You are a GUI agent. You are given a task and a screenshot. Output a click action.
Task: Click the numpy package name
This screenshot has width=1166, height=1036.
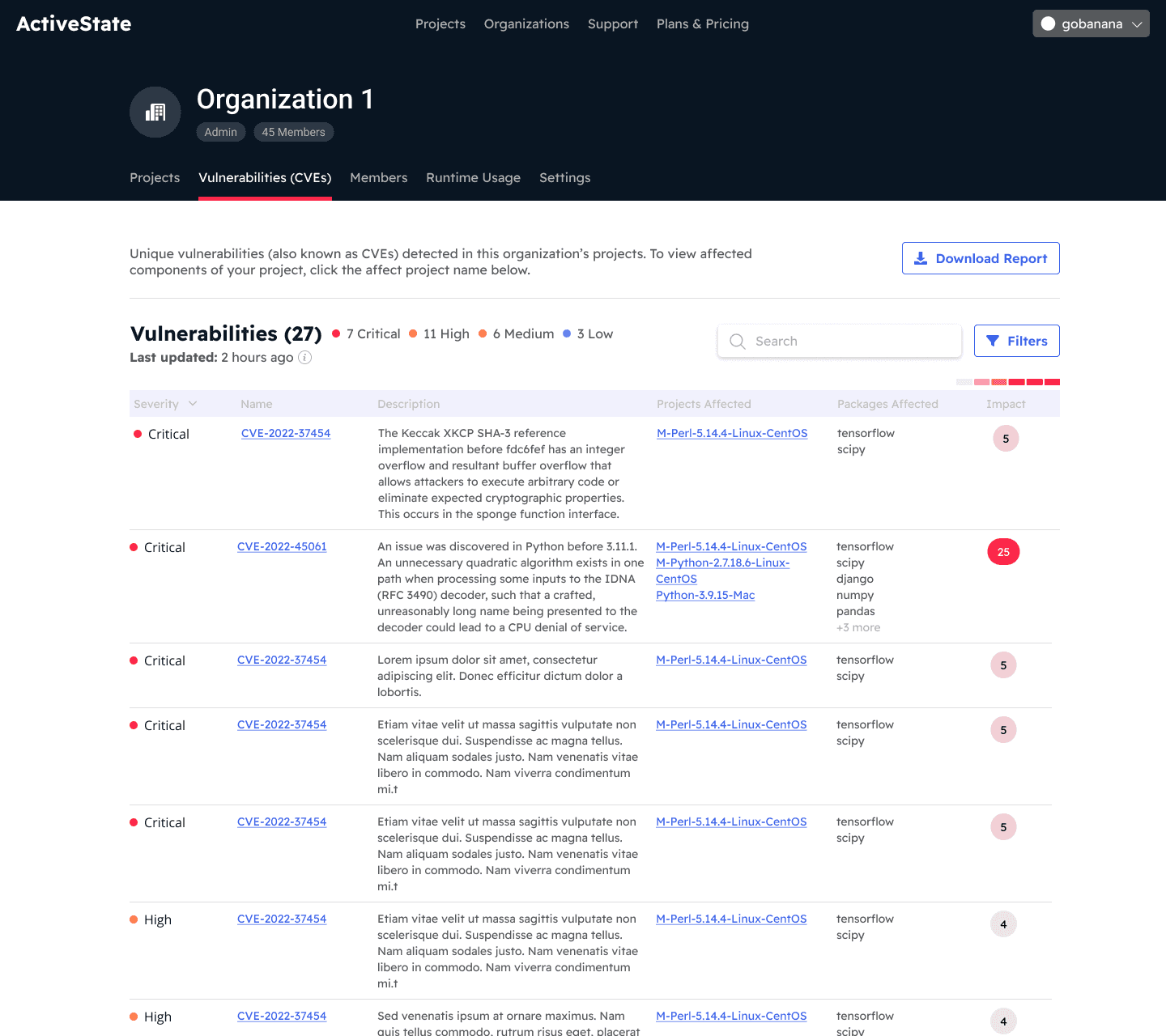855,595
